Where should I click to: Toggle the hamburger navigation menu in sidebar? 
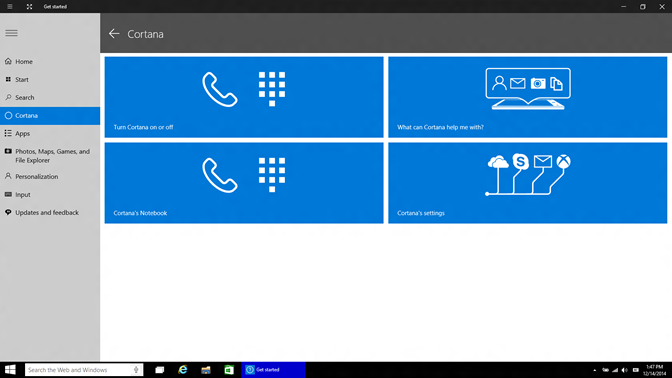pyautogui.click(x=12, y=33)
